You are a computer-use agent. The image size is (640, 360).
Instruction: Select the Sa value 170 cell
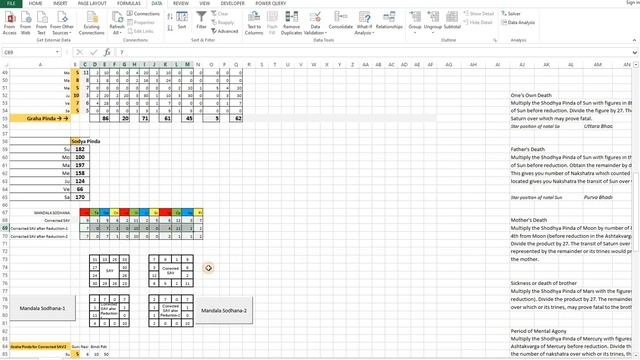tap(80, 197)
